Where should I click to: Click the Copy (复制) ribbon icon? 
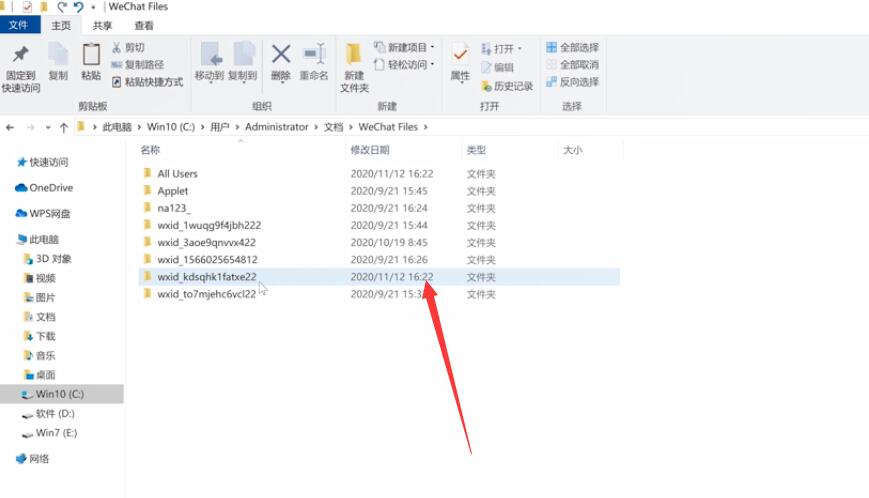click(x=58, y=54)
